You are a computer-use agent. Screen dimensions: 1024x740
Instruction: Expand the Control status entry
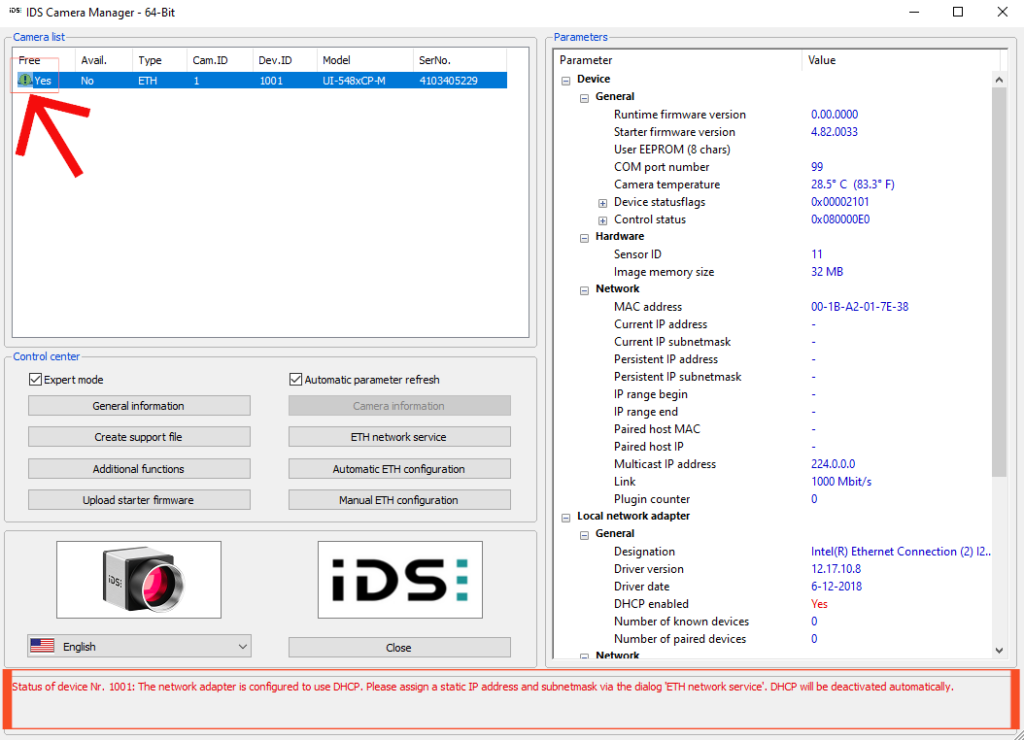tap(602, 219)
